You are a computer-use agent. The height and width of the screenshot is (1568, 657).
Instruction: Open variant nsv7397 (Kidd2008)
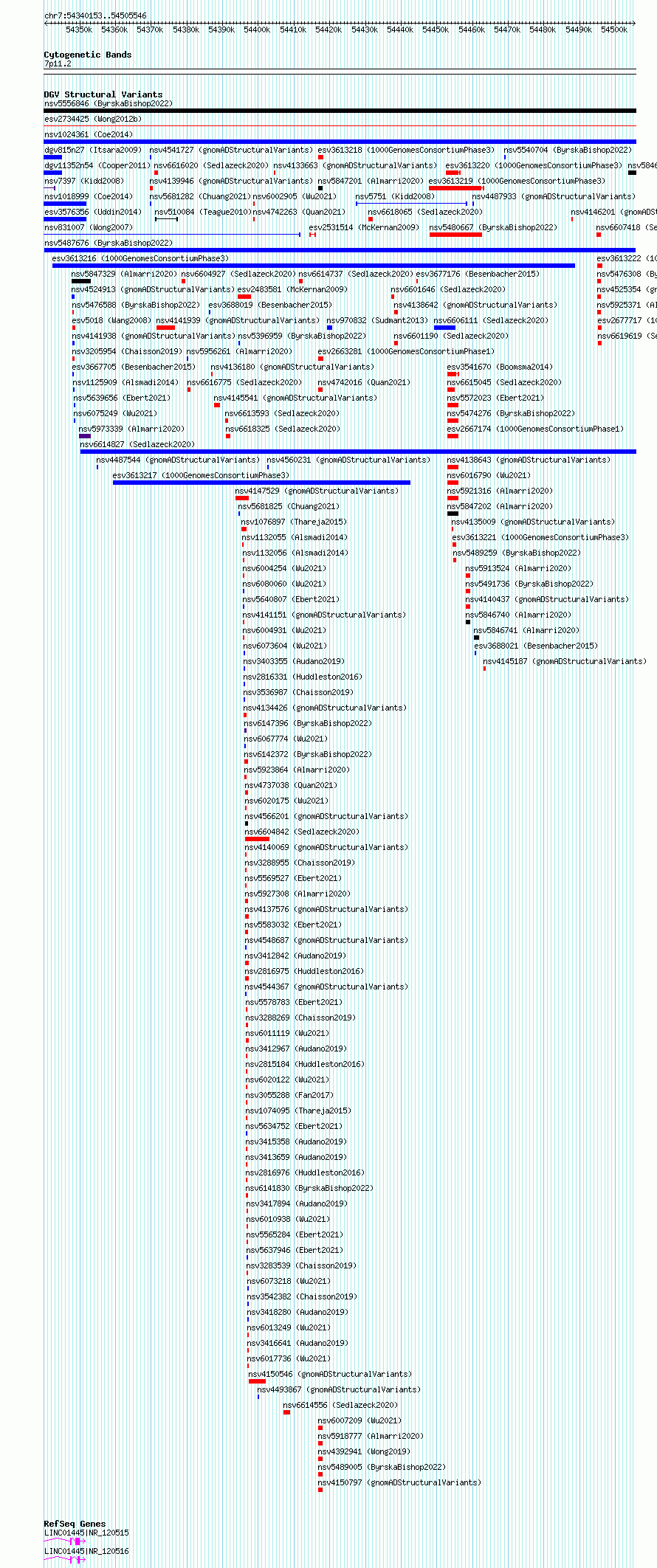click(84, 181)
